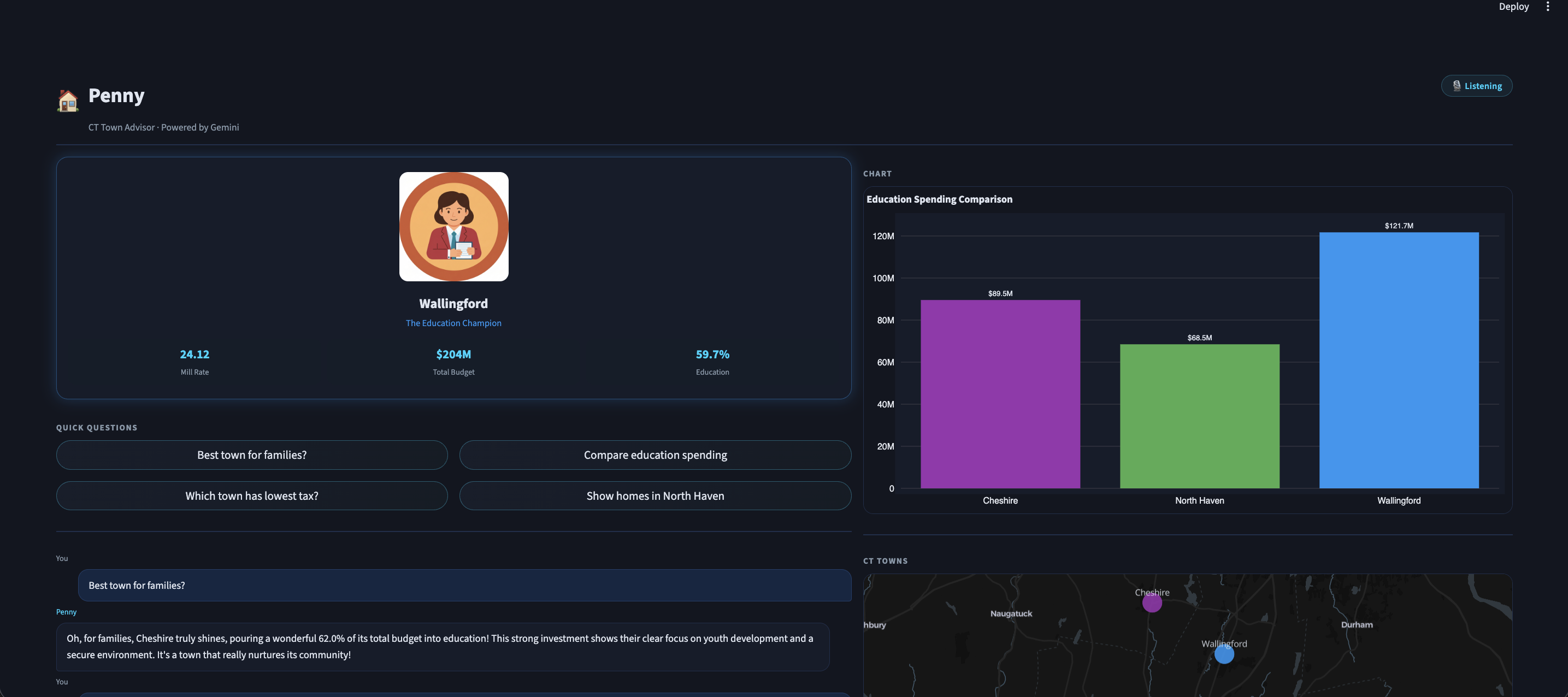Click the Penny avatar image

click(453, 227)
